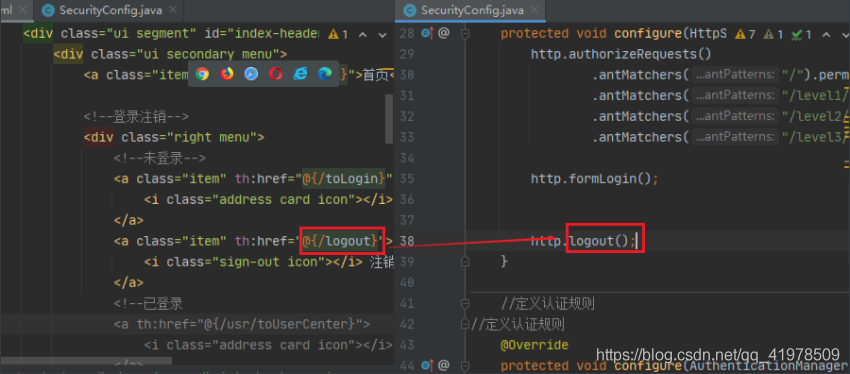This screenshot has height=374, width=850.
Task: Click the "/level1/ pattern string
Action: point(815,95)
